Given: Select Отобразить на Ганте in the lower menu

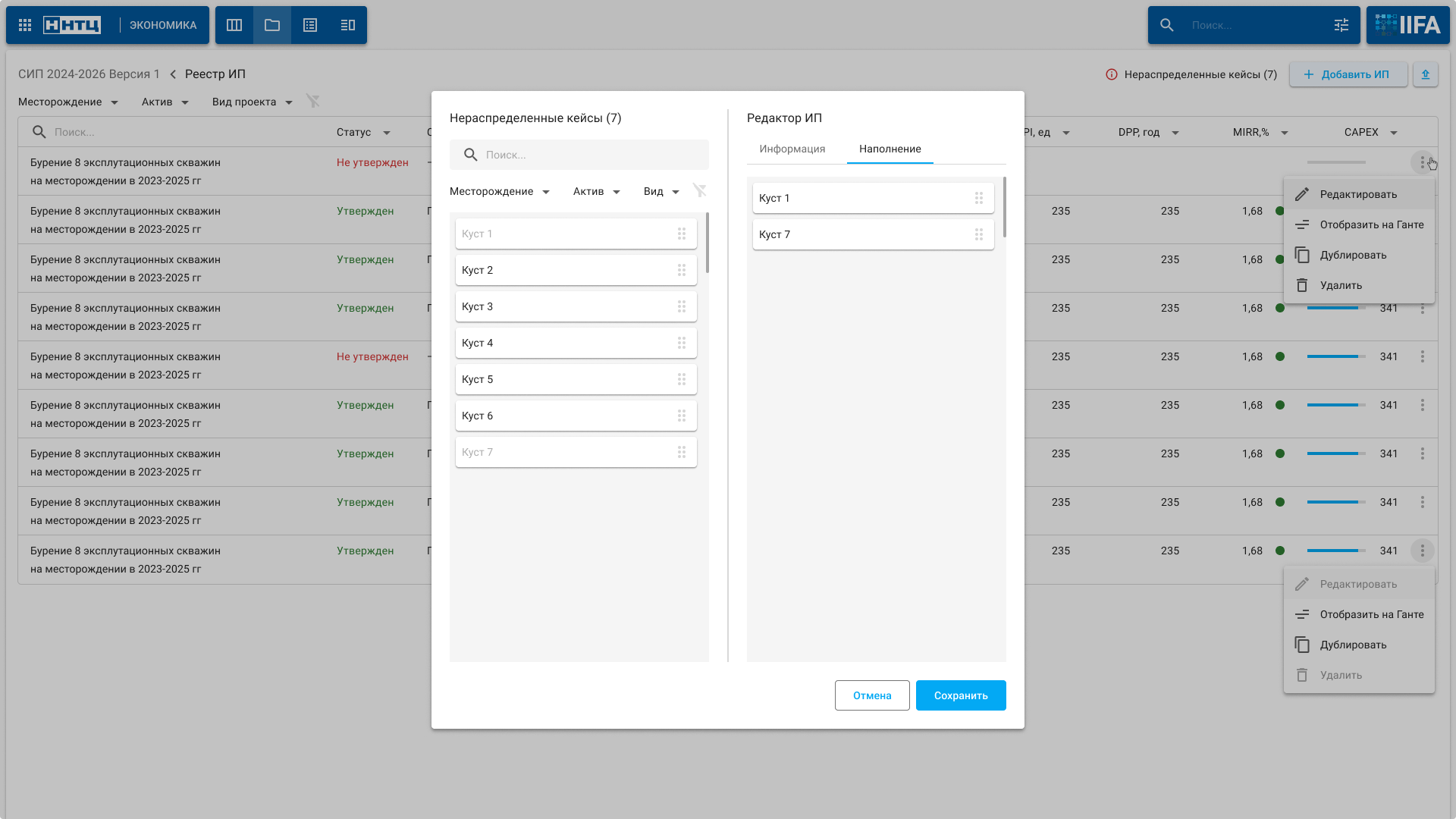Looking at the screenshot, I should (x=1371, y=614).
